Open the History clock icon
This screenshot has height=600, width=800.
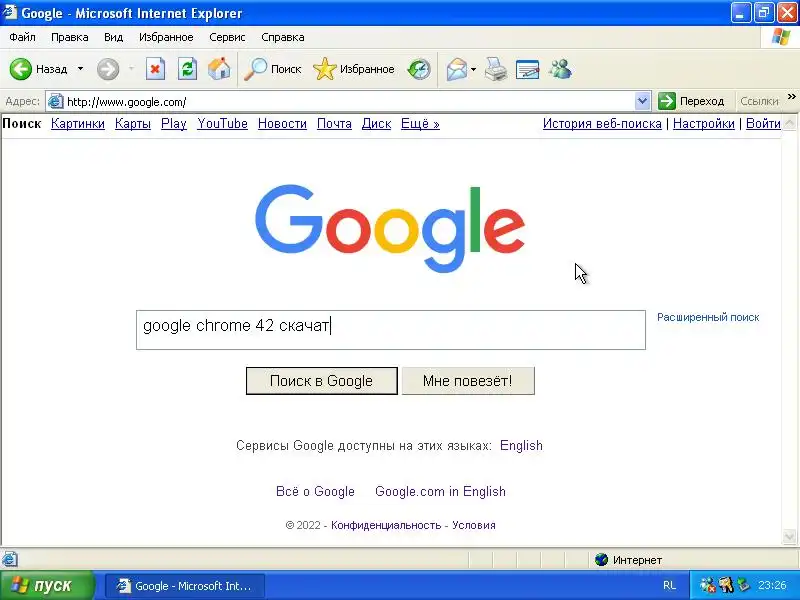[x=419, y=69]
